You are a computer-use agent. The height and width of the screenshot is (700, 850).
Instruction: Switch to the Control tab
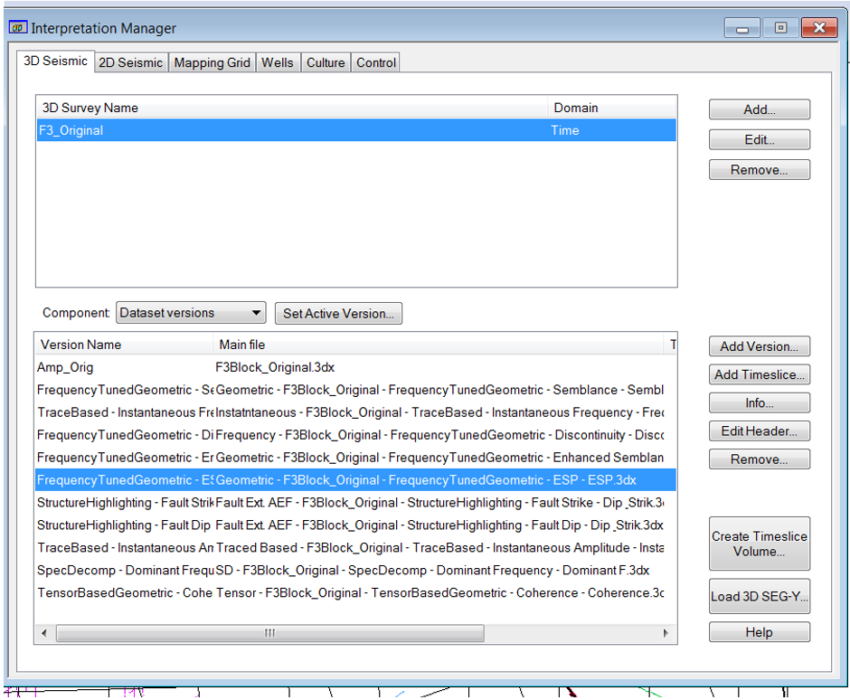click(375, 61)
